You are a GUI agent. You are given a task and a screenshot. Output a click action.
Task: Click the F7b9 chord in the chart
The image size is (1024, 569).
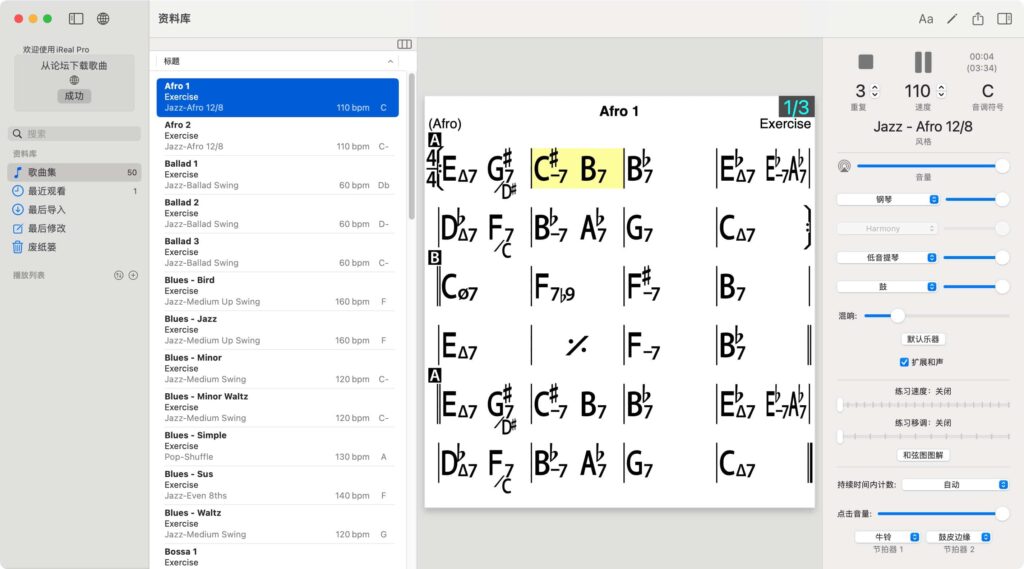click(554, 286)
